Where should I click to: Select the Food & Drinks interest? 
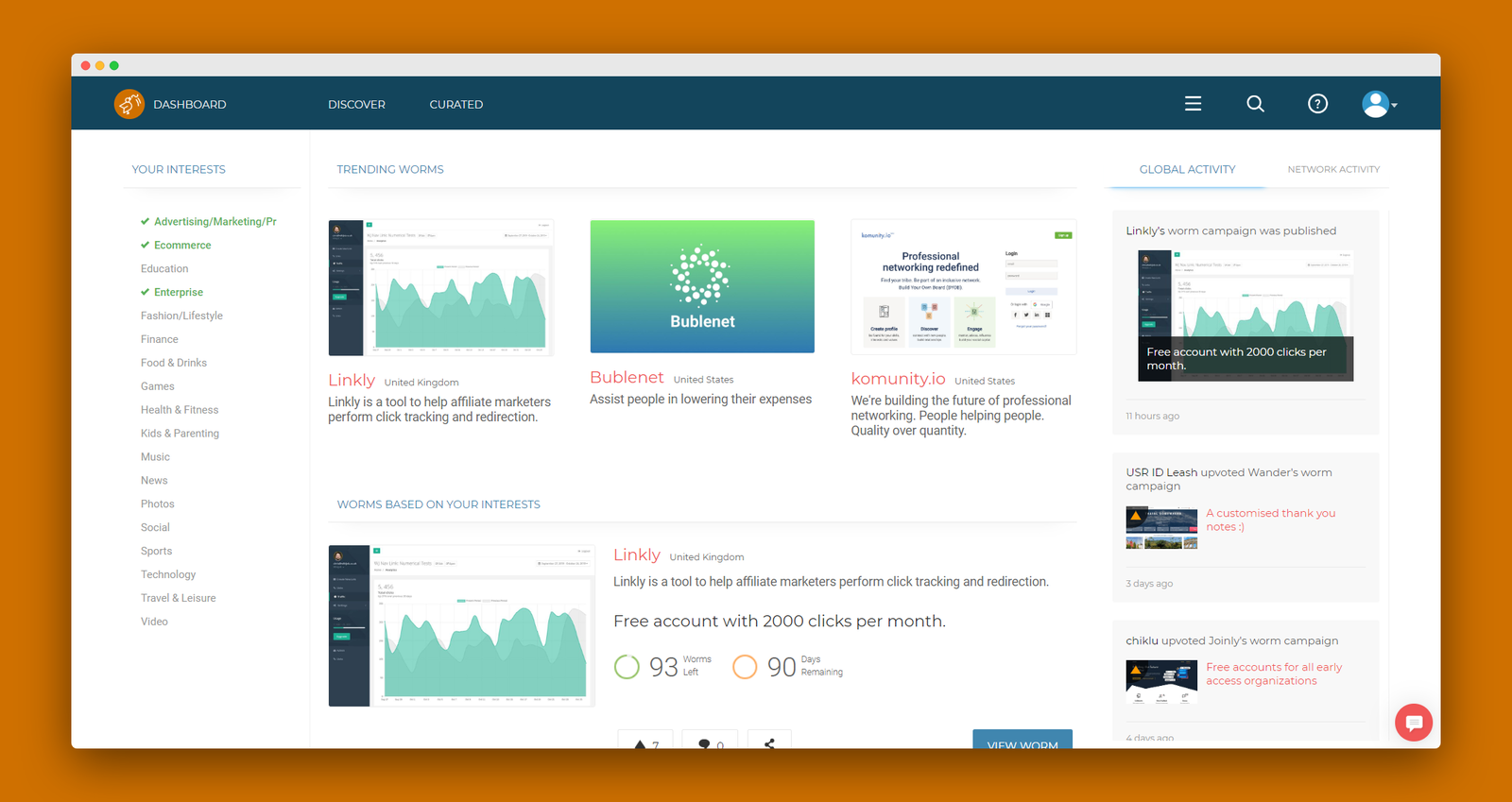click(174, 364)
